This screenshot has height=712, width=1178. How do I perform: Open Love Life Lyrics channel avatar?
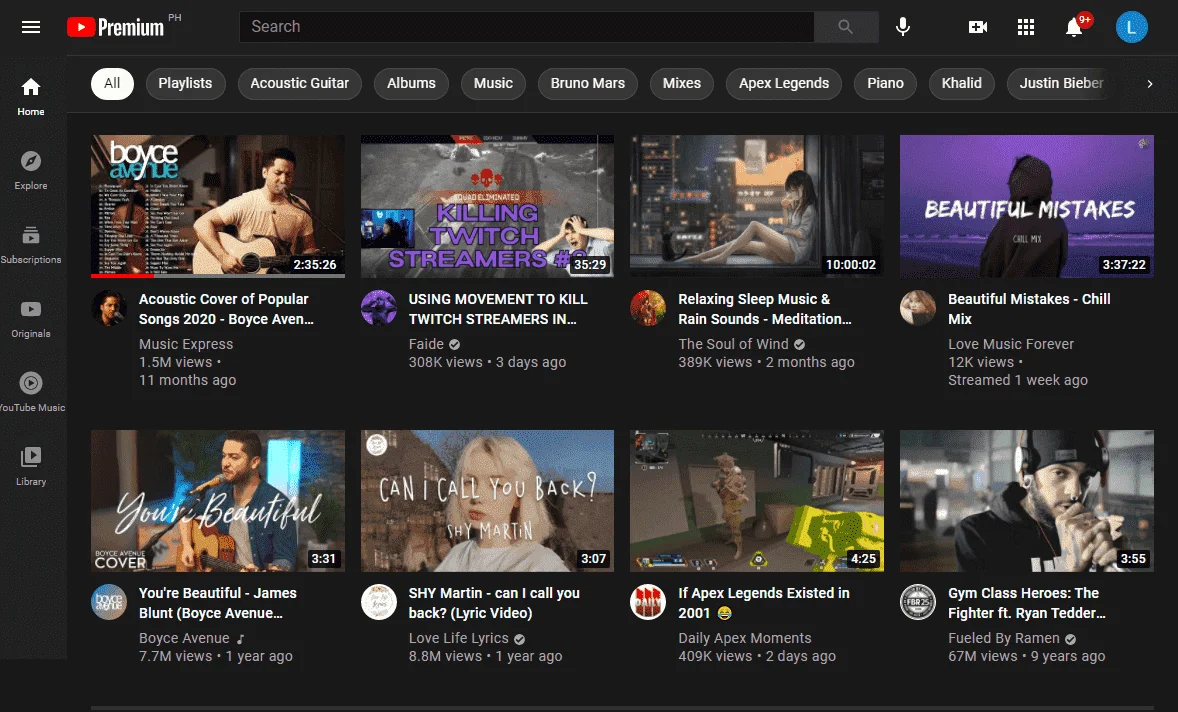pyautogui.click(x=379, y=602)
